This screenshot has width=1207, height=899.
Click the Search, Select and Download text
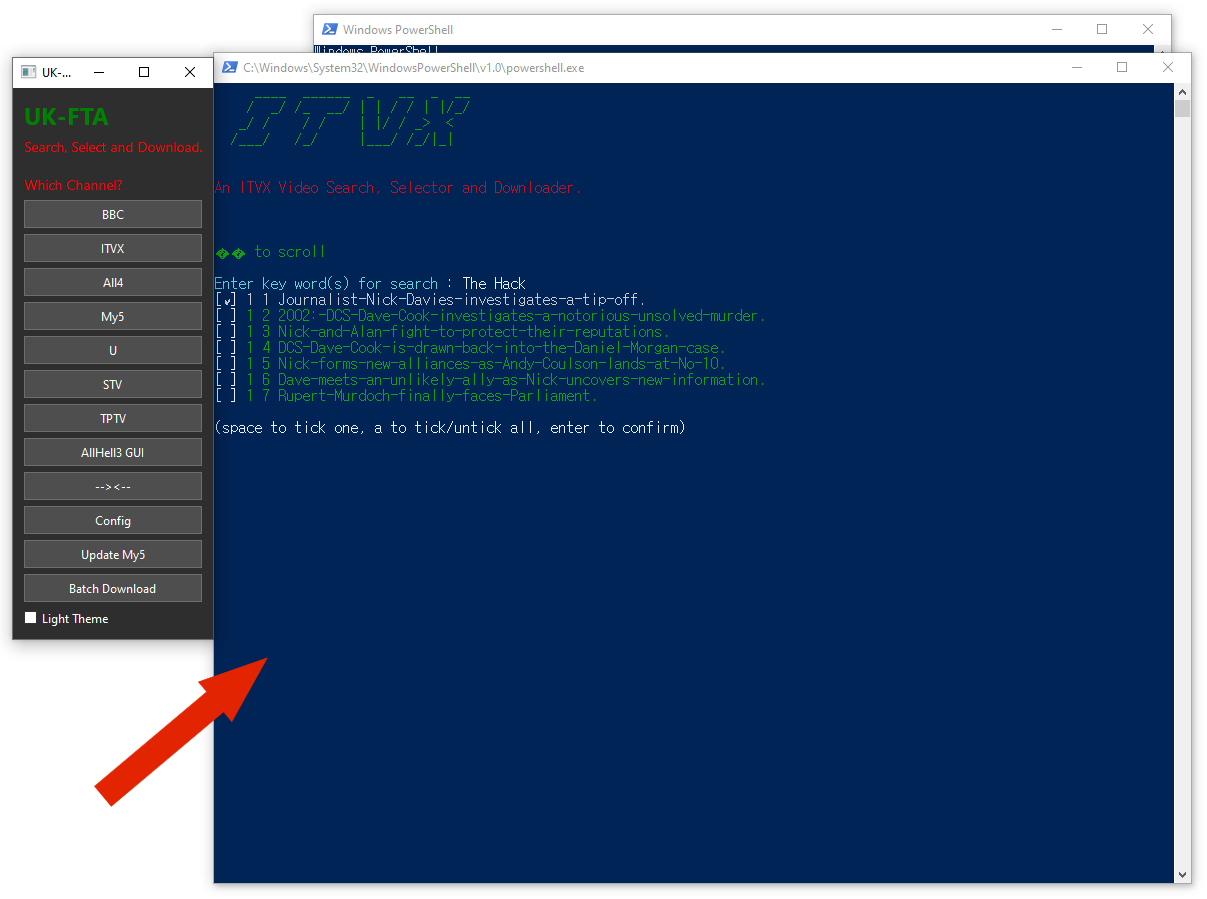click(x=113, y=147)
